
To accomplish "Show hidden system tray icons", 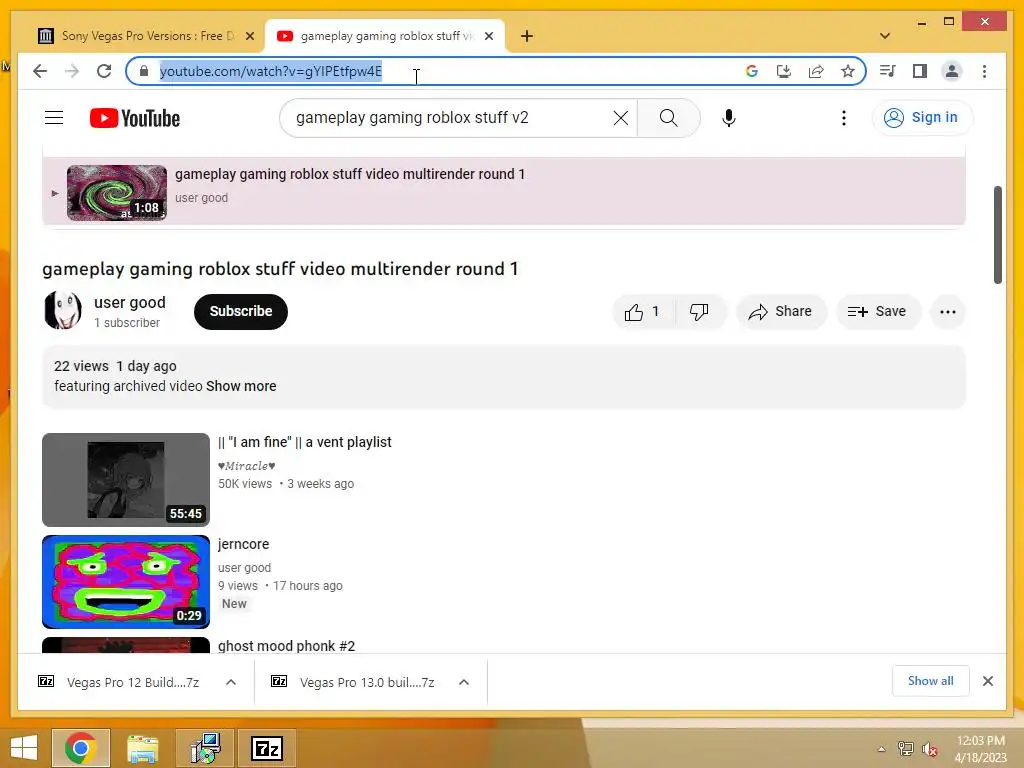I will (882, 749).
